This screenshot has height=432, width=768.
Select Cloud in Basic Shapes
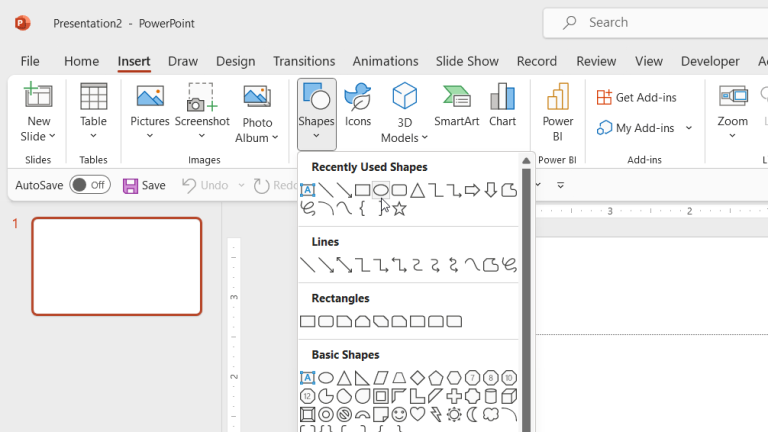pos(491,415)
